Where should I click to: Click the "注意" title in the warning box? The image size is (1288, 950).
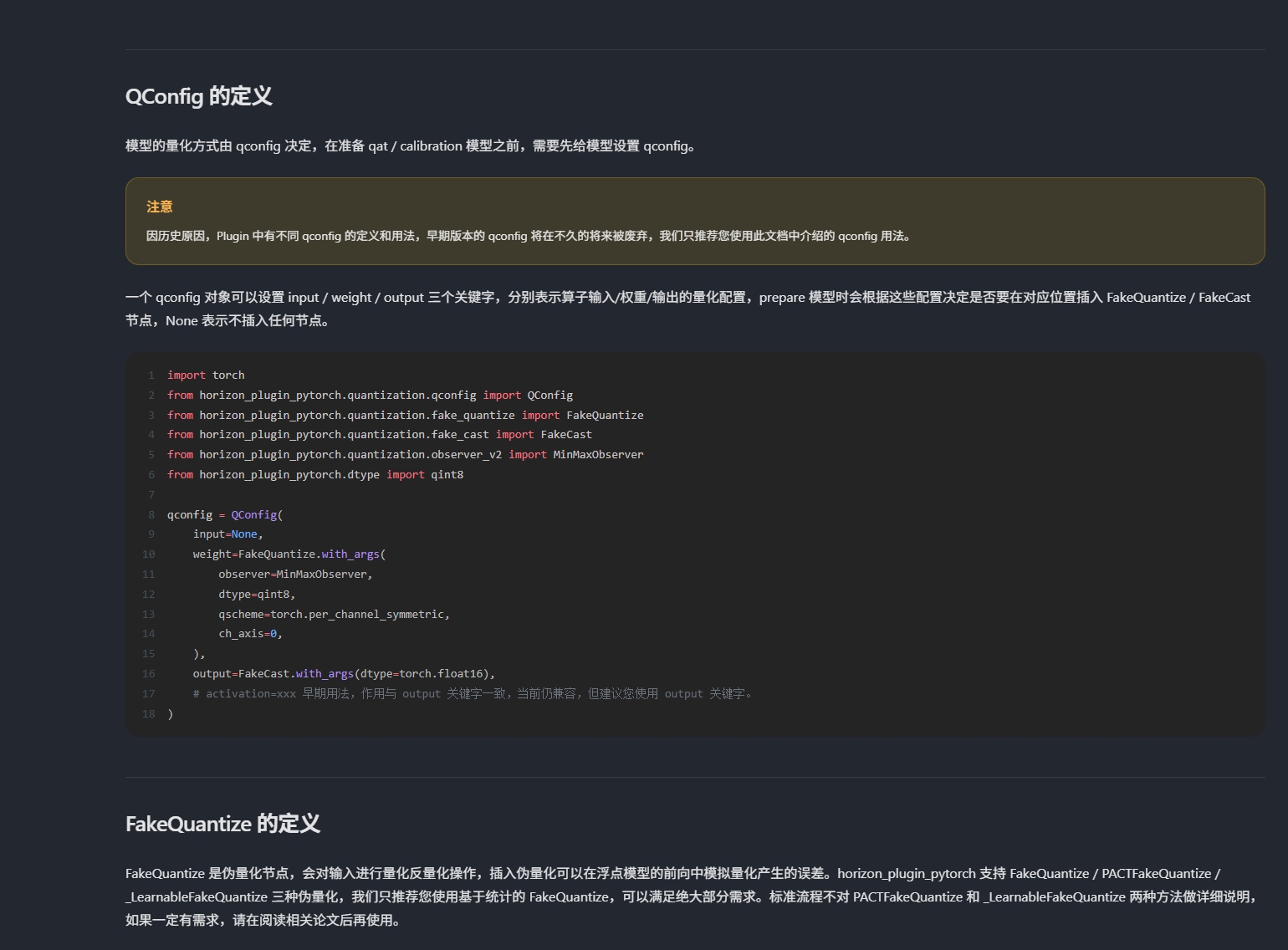click(x=159, y=207)
